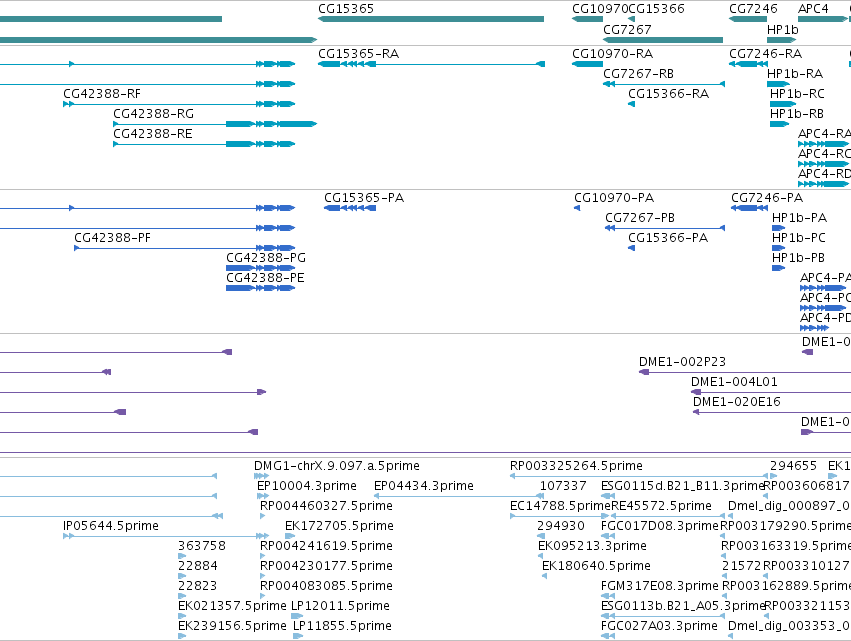
Task: Click EST RP003325264.5prime
Action: [x=576, y=466]
